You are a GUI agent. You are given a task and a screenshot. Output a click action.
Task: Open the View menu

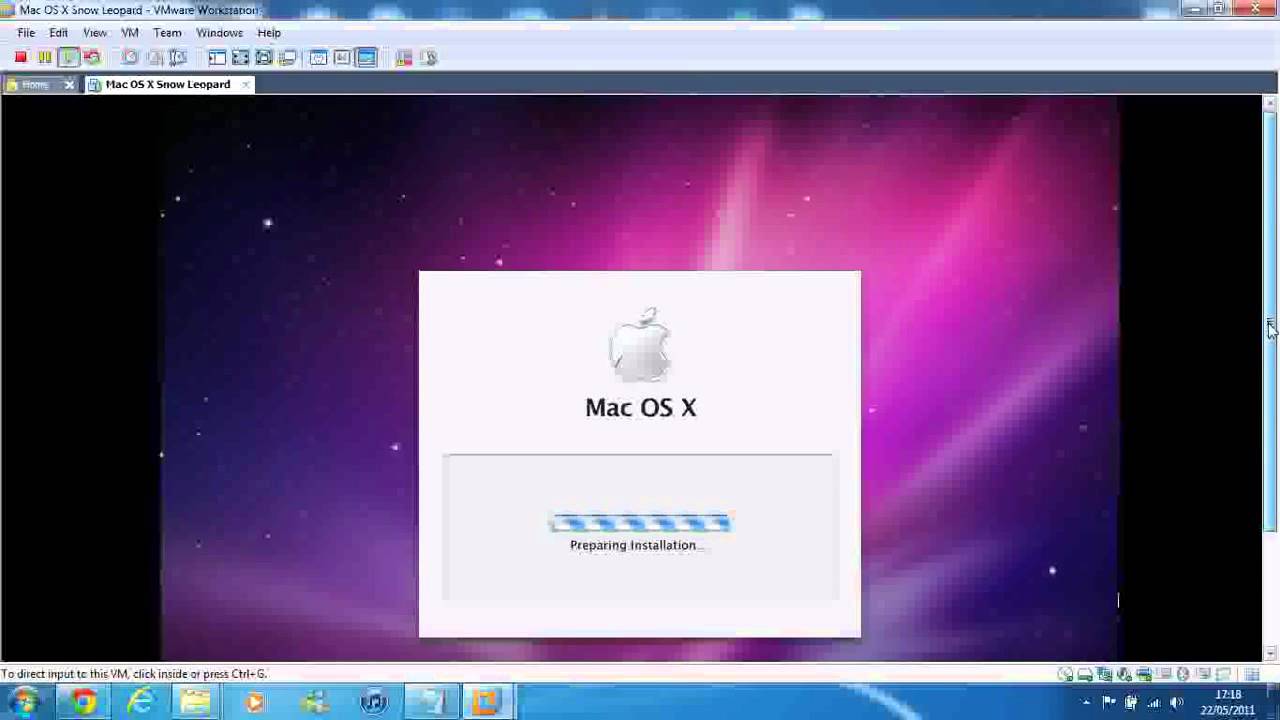[x=95, y=33]
